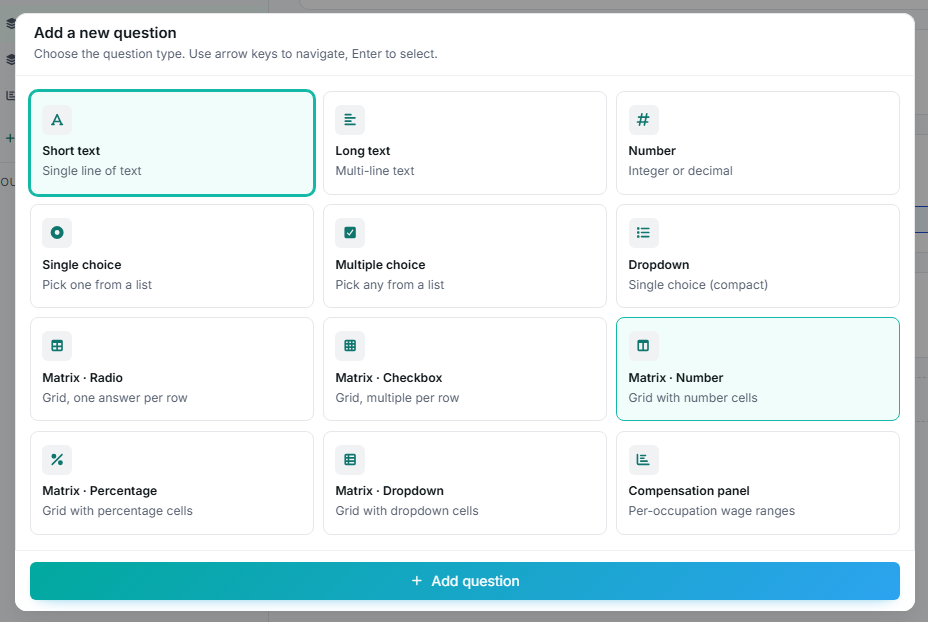Click 'Per-occupation wage ranges' text
The height and width of the screenshot is (622, 928).
click(x=711, y=511)
